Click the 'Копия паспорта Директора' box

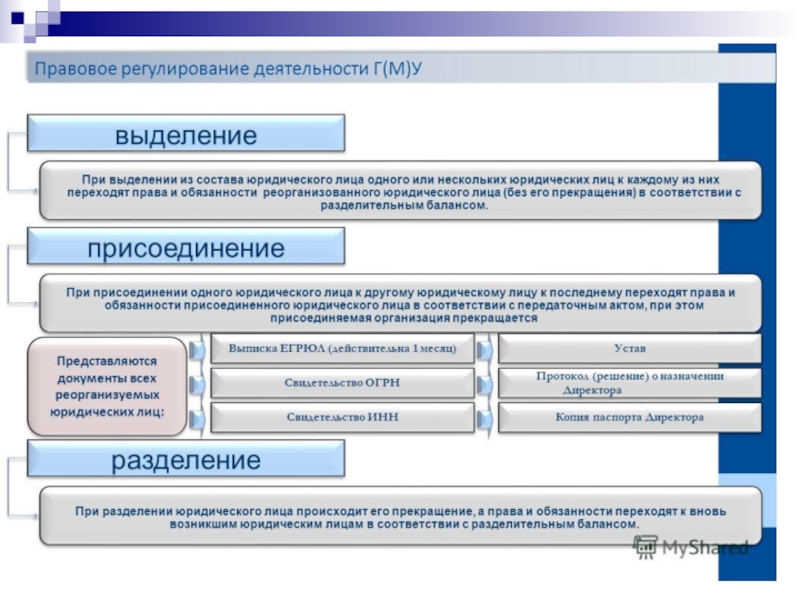point(630,417)
